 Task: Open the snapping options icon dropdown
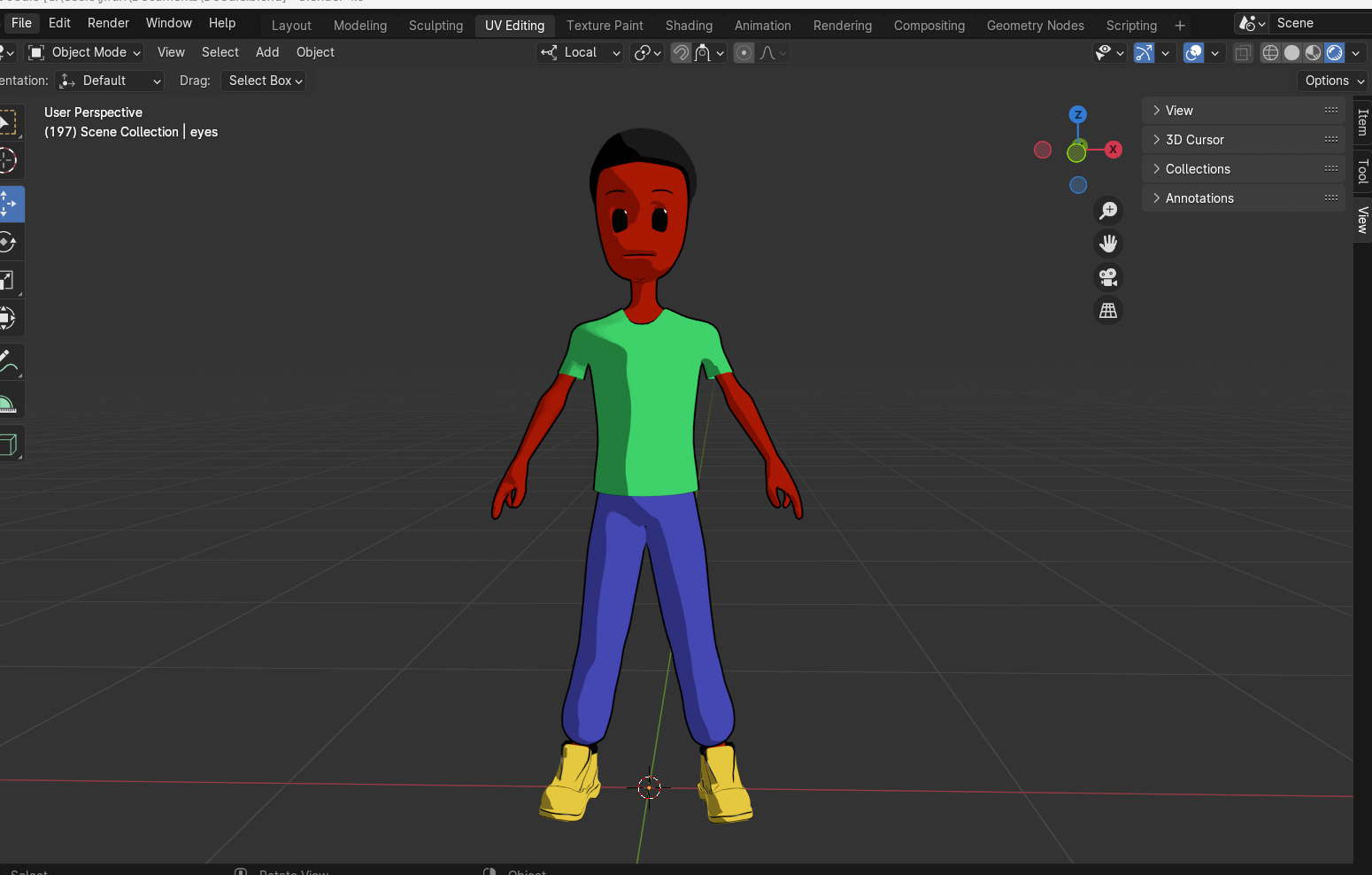pos(710,52)
